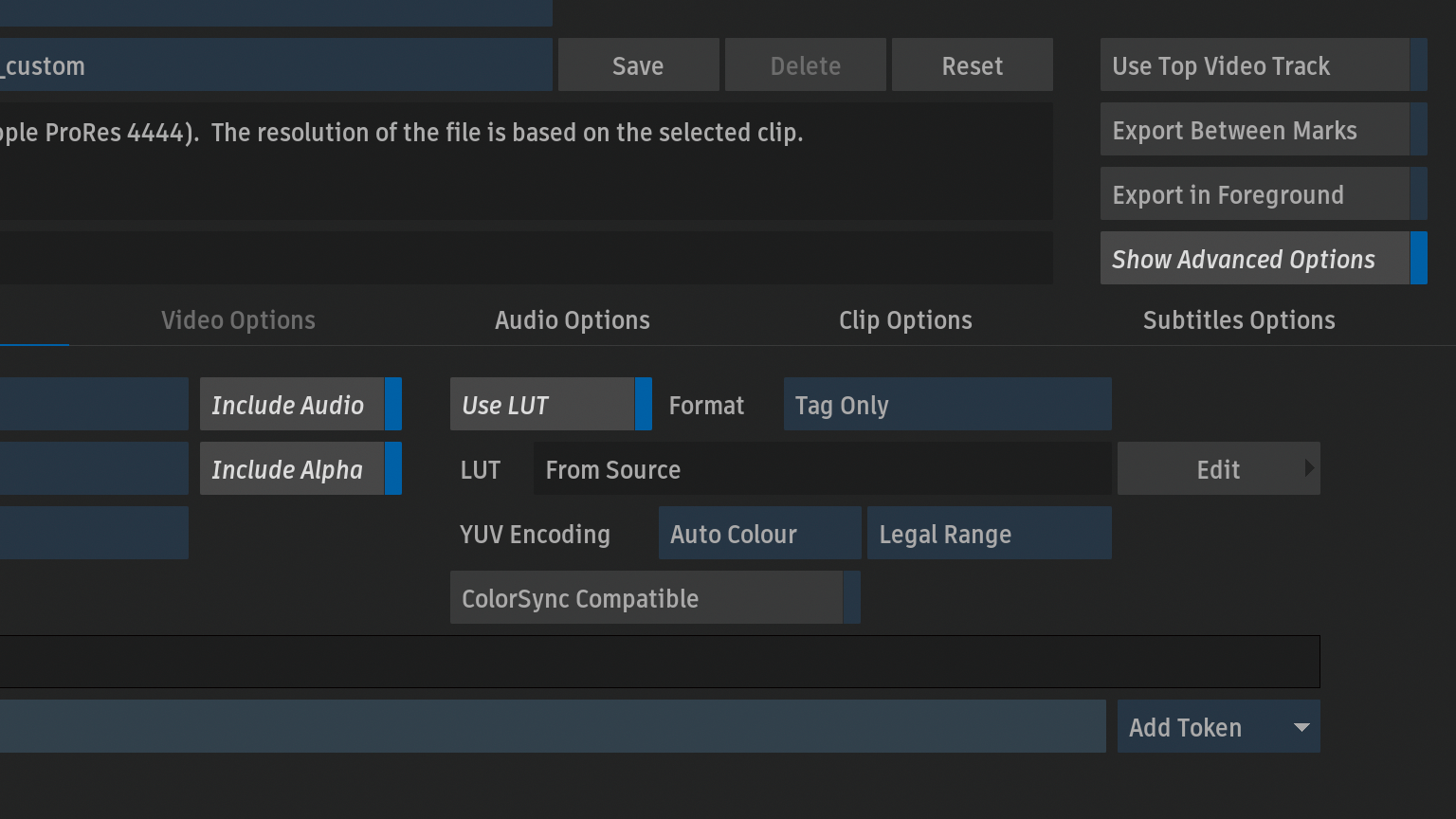This screenshot has height=819, width=1456.
Task: Open the Auto Colour YUV dropdown
Action: [x=758, y=534]
